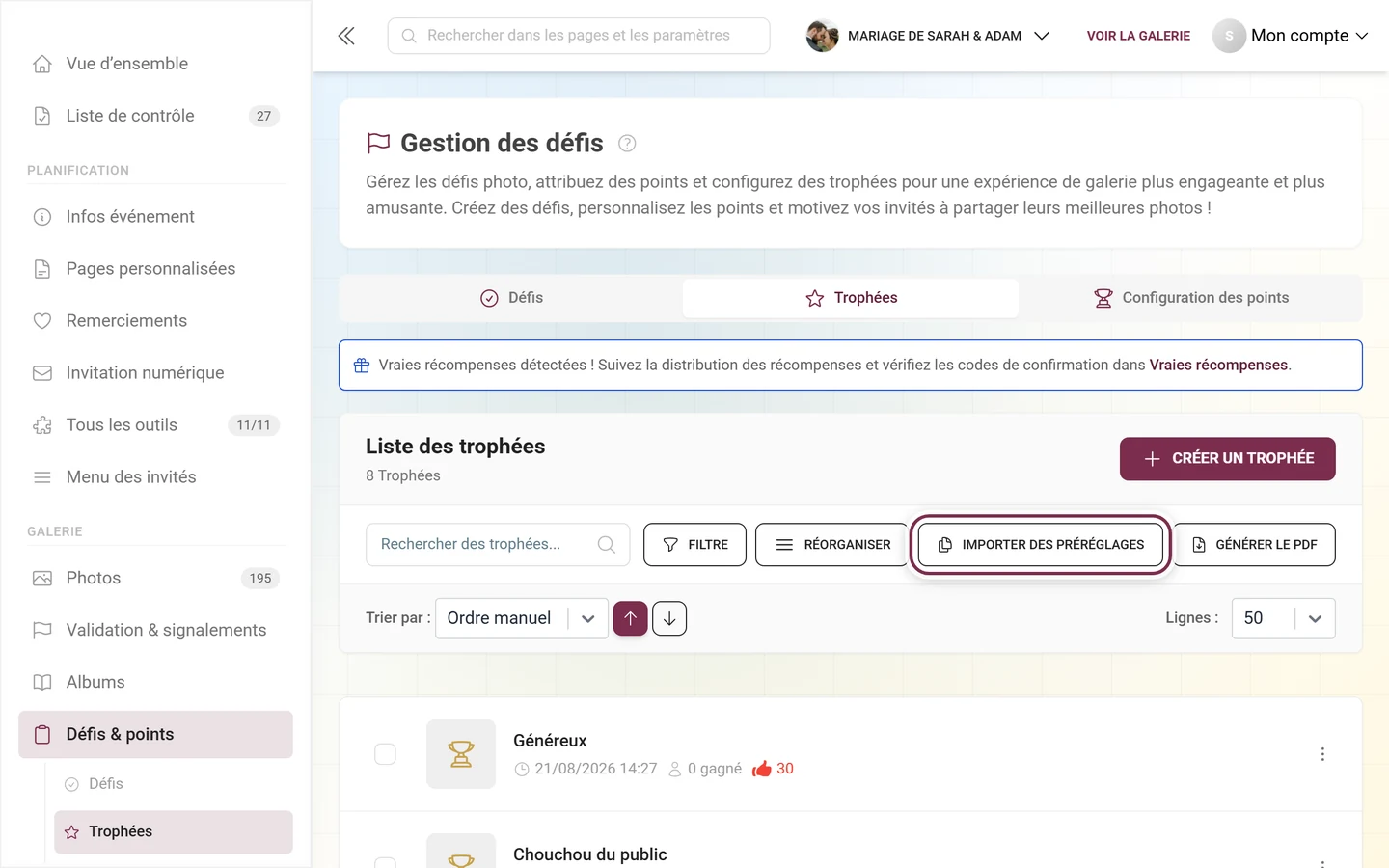
Task: Open Validation & signalements
Action: coord(155,631)
